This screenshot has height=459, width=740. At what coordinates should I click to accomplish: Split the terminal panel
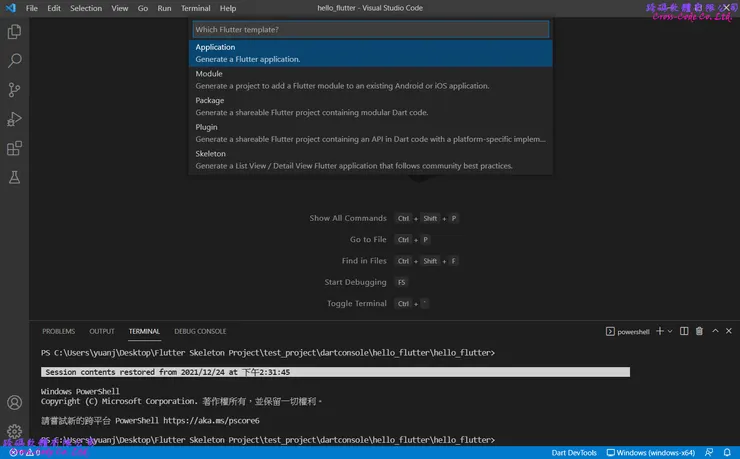click(x=684, y=331)
